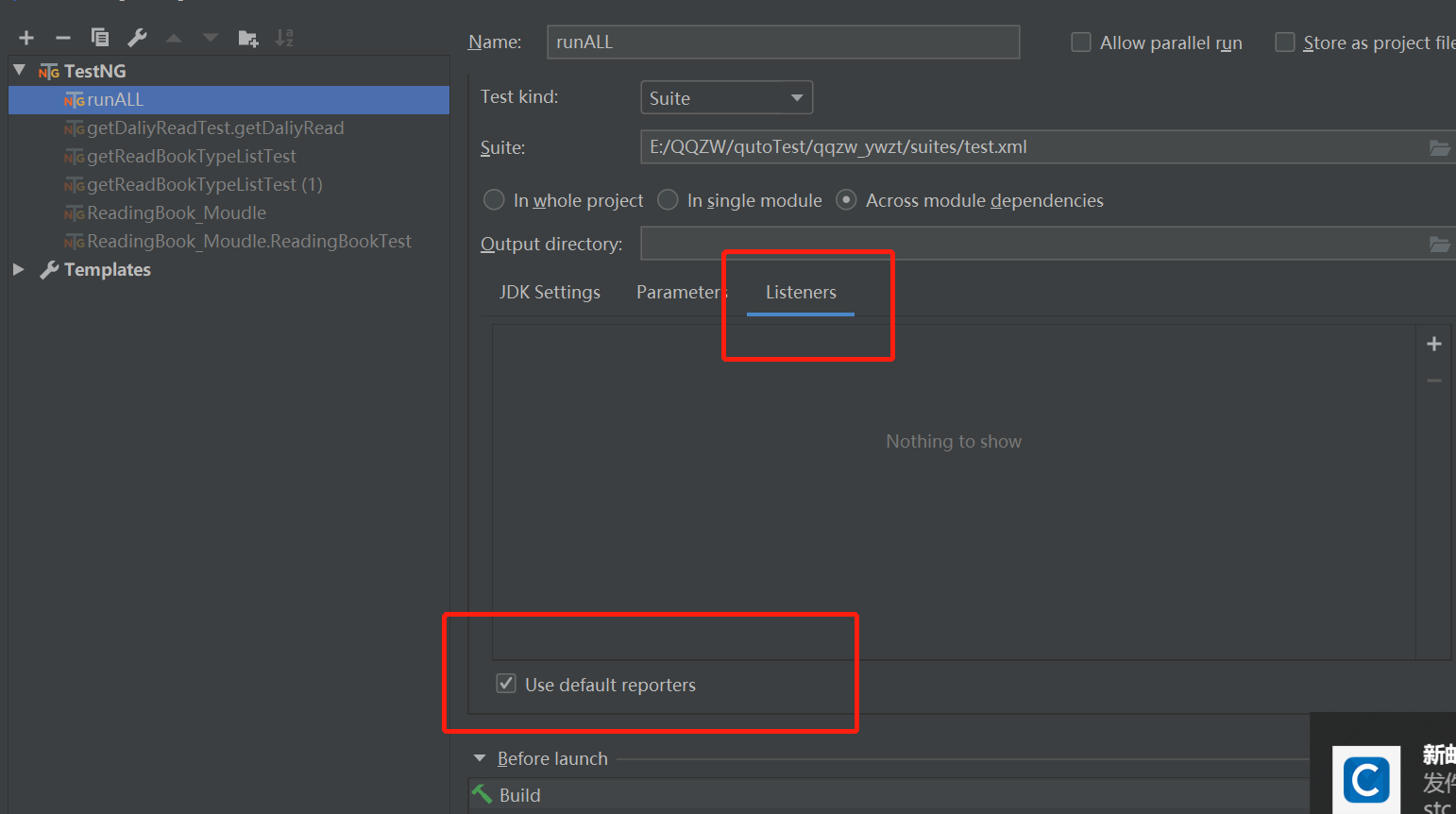Enable Allow parallel run checkbox

pyautogui.click(x=1081, y=42)
